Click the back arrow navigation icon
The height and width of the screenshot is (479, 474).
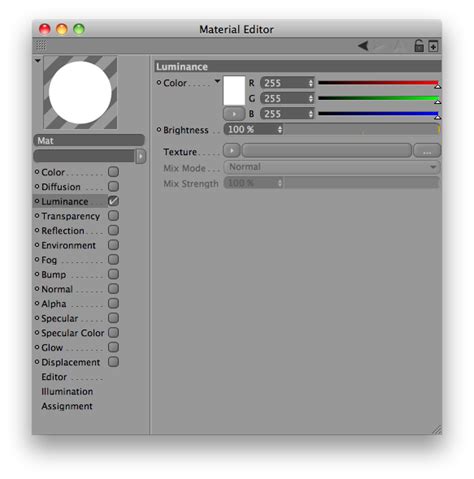point(363,46)
